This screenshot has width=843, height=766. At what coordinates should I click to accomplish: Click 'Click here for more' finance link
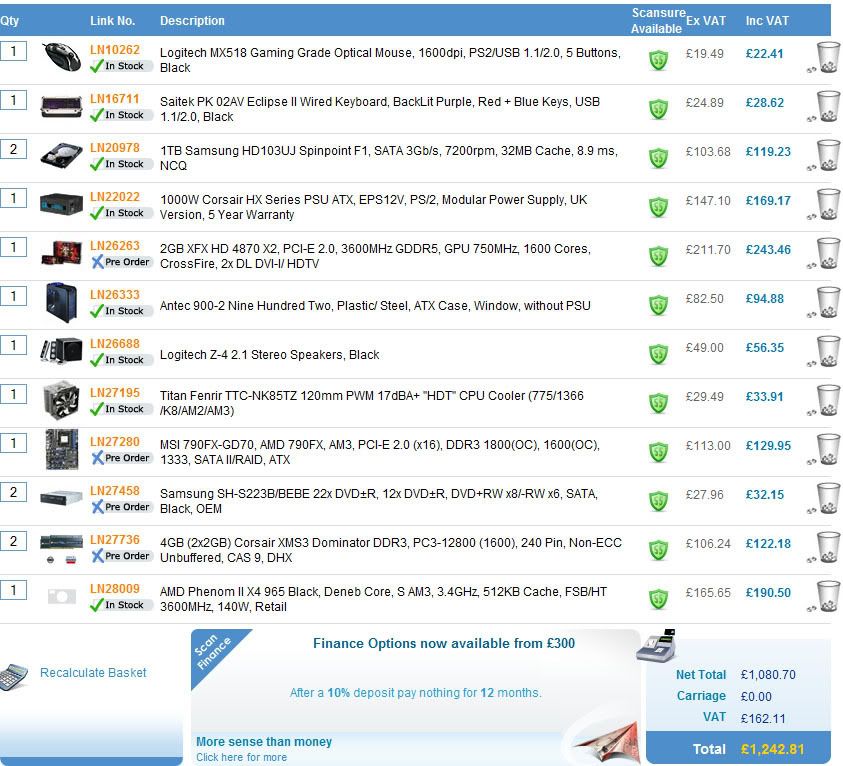point(241,757)
